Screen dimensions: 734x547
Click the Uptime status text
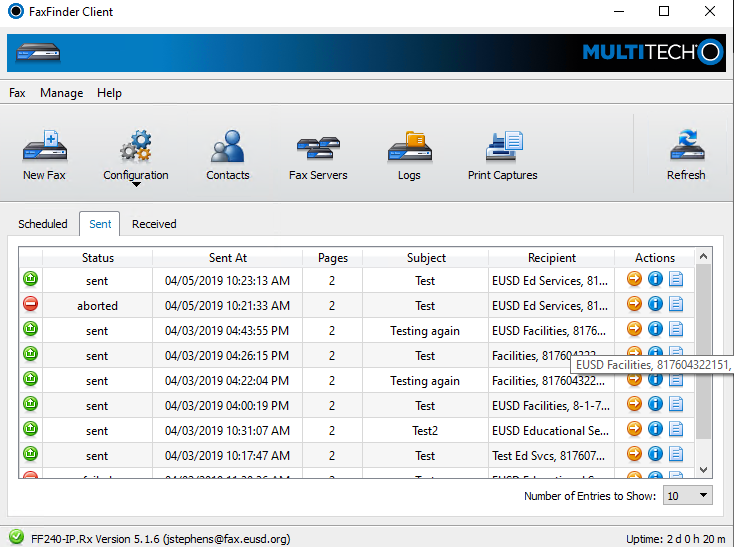pyautogui.click(x=675, y=539)
